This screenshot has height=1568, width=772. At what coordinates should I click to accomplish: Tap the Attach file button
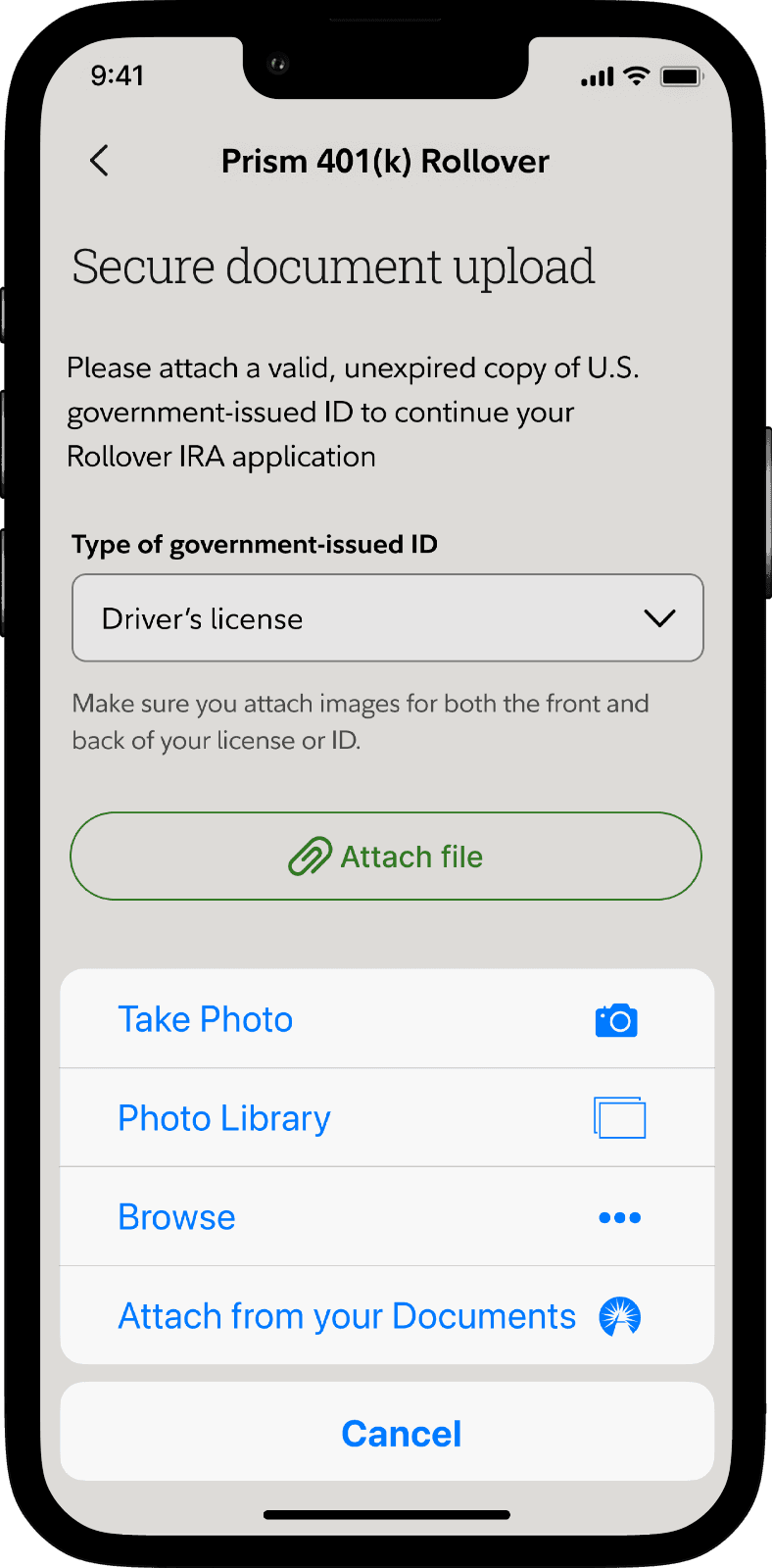(386, 857)
